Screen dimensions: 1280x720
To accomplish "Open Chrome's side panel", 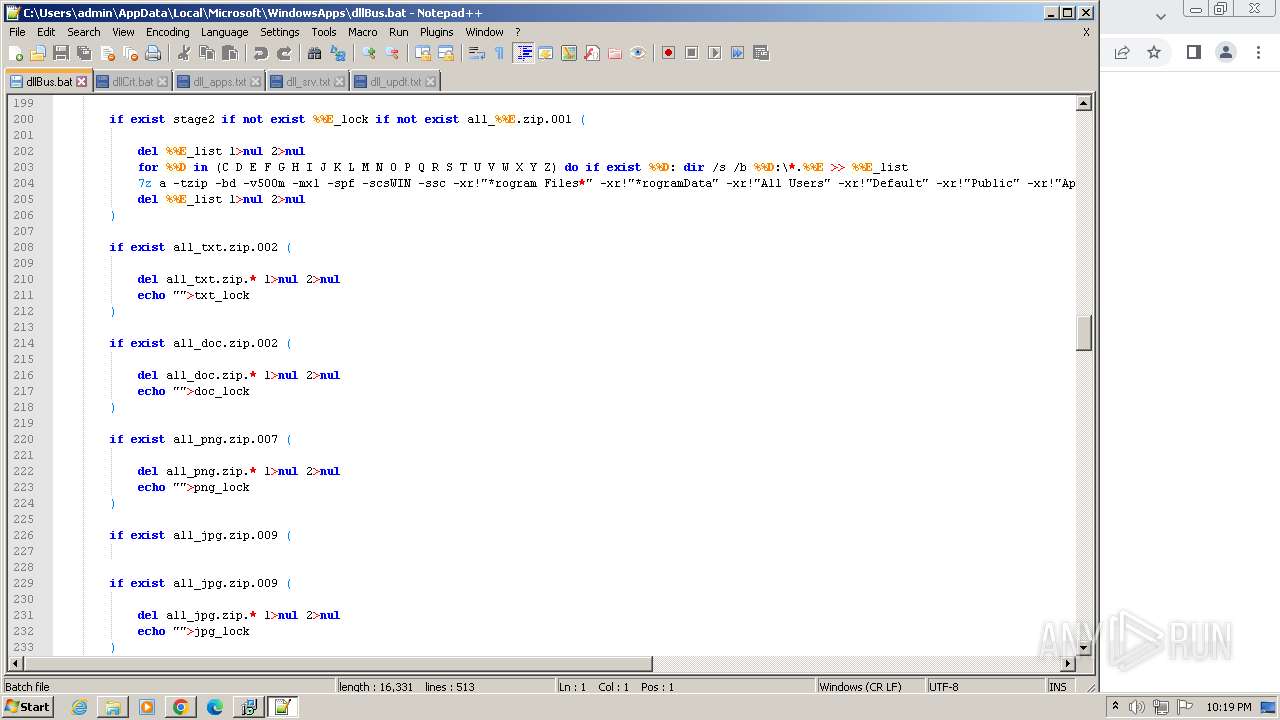I will point(1193,52).
